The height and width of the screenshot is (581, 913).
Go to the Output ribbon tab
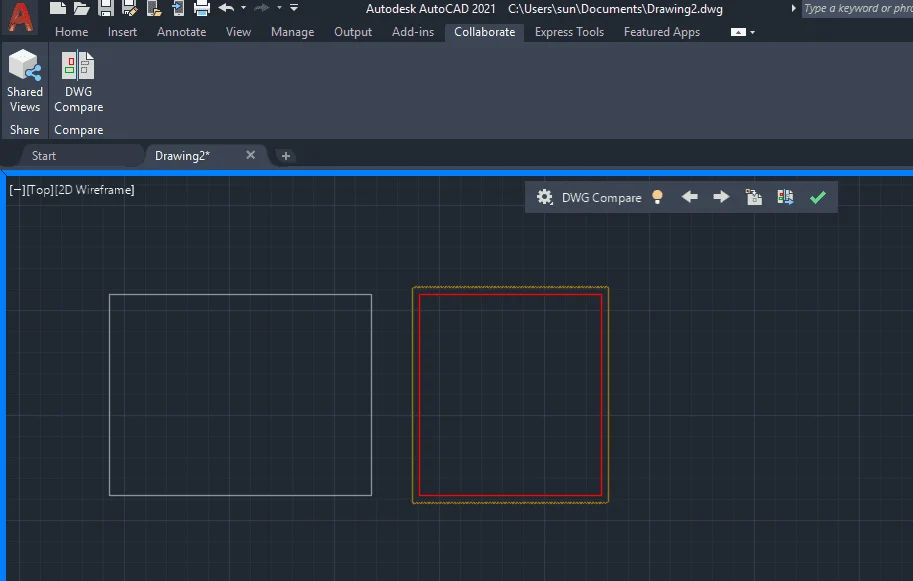353,32
